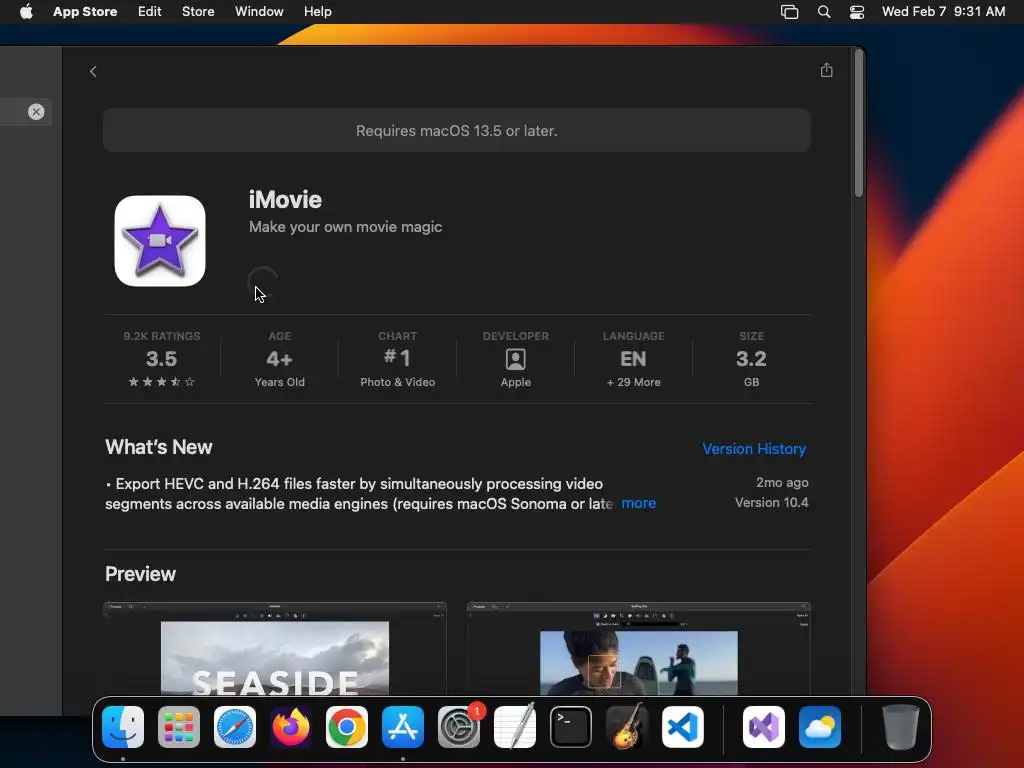Click the EN + 29 More language info

click(633, 359)
